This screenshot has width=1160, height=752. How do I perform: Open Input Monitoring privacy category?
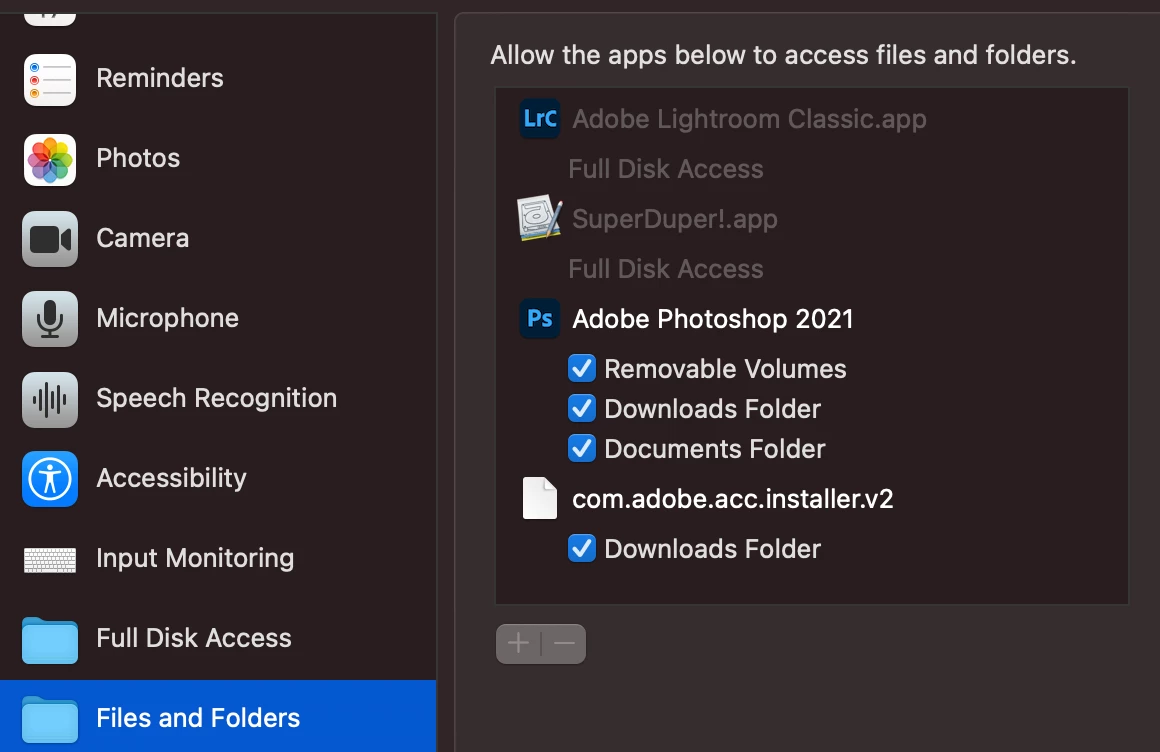pos(218,558)
